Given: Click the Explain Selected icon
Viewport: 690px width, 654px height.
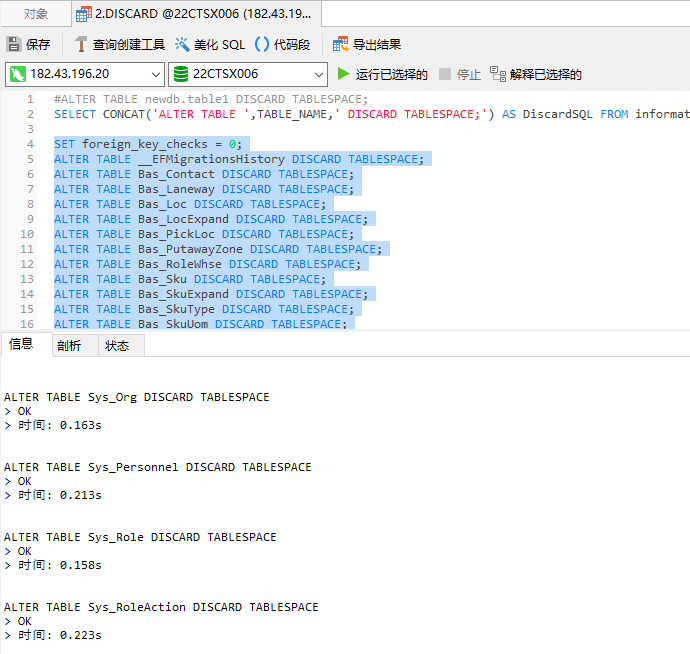Looking at the screenshot, I should click(x=498, y=74).
